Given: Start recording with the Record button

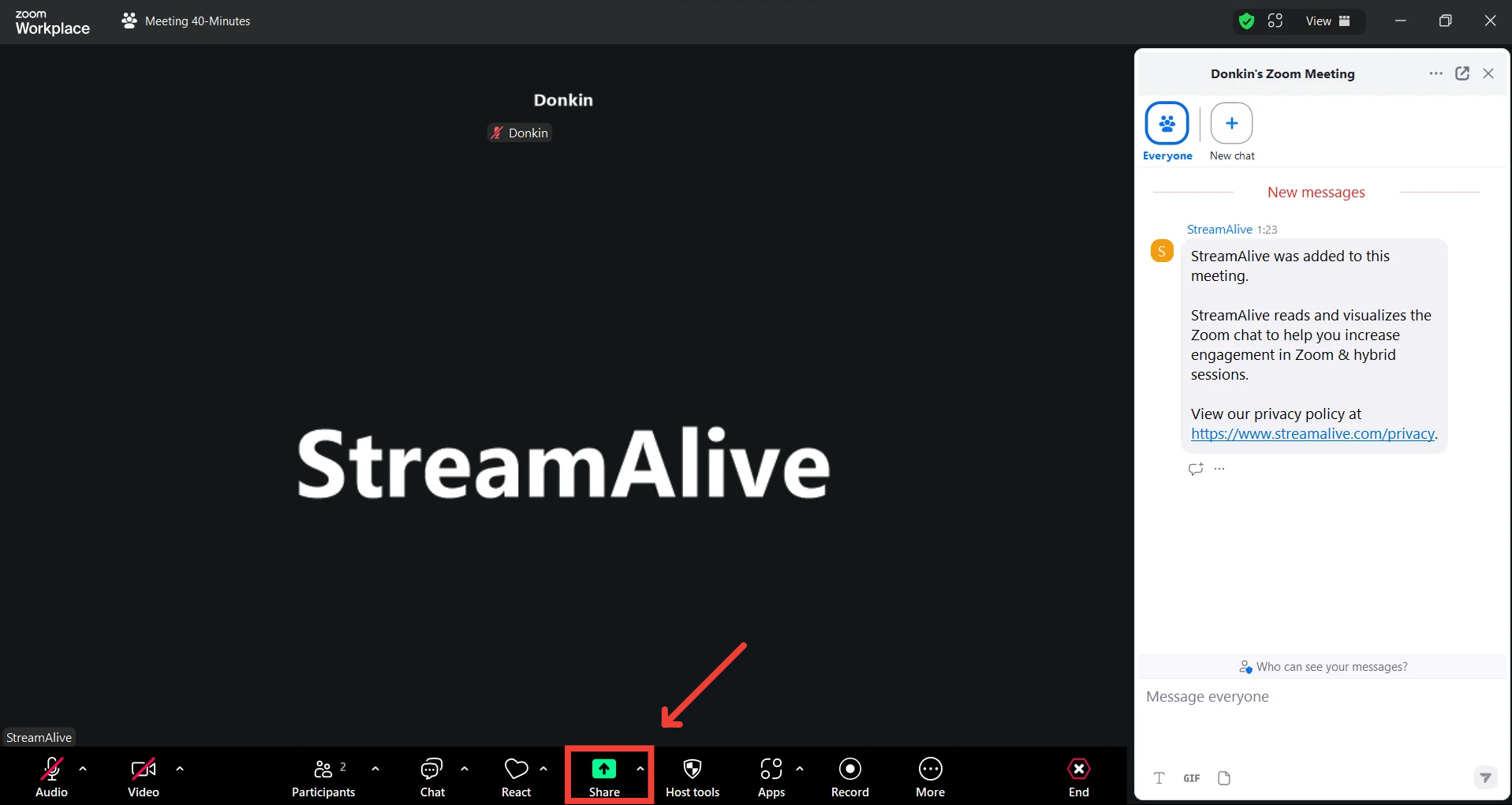Looking at the screenshot, I should [x=850, y=777].
